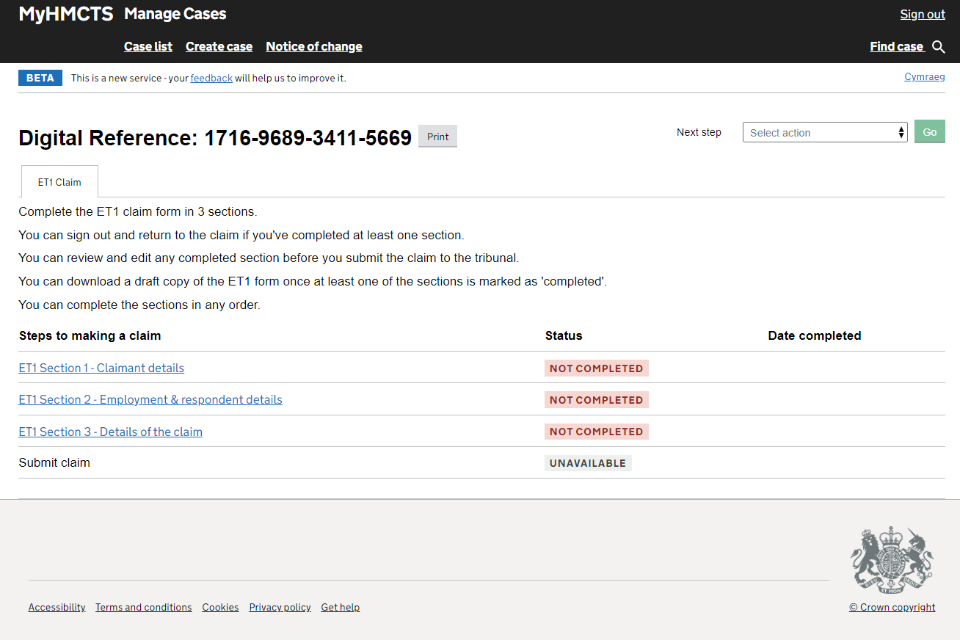View Terms and conditions in footer
Viewport: 960px width, 640px height.
(143, 607)
